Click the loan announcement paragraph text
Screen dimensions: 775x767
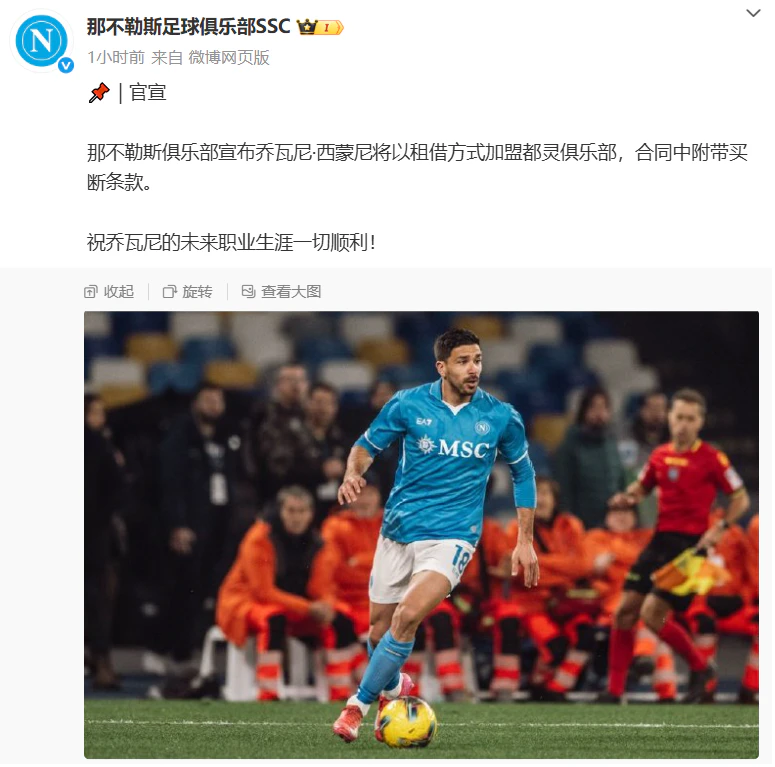click(x=417, y=167)
